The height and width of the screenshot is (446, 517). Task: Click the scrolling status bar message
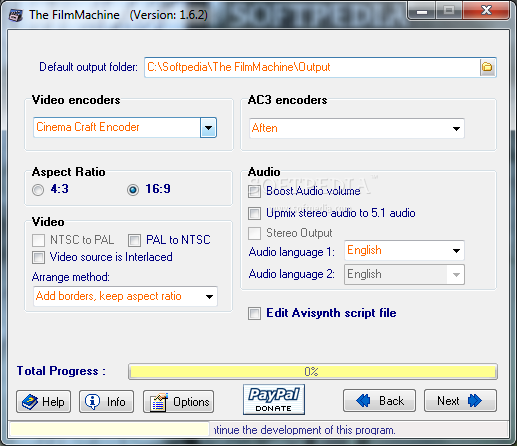click(304, 430)
